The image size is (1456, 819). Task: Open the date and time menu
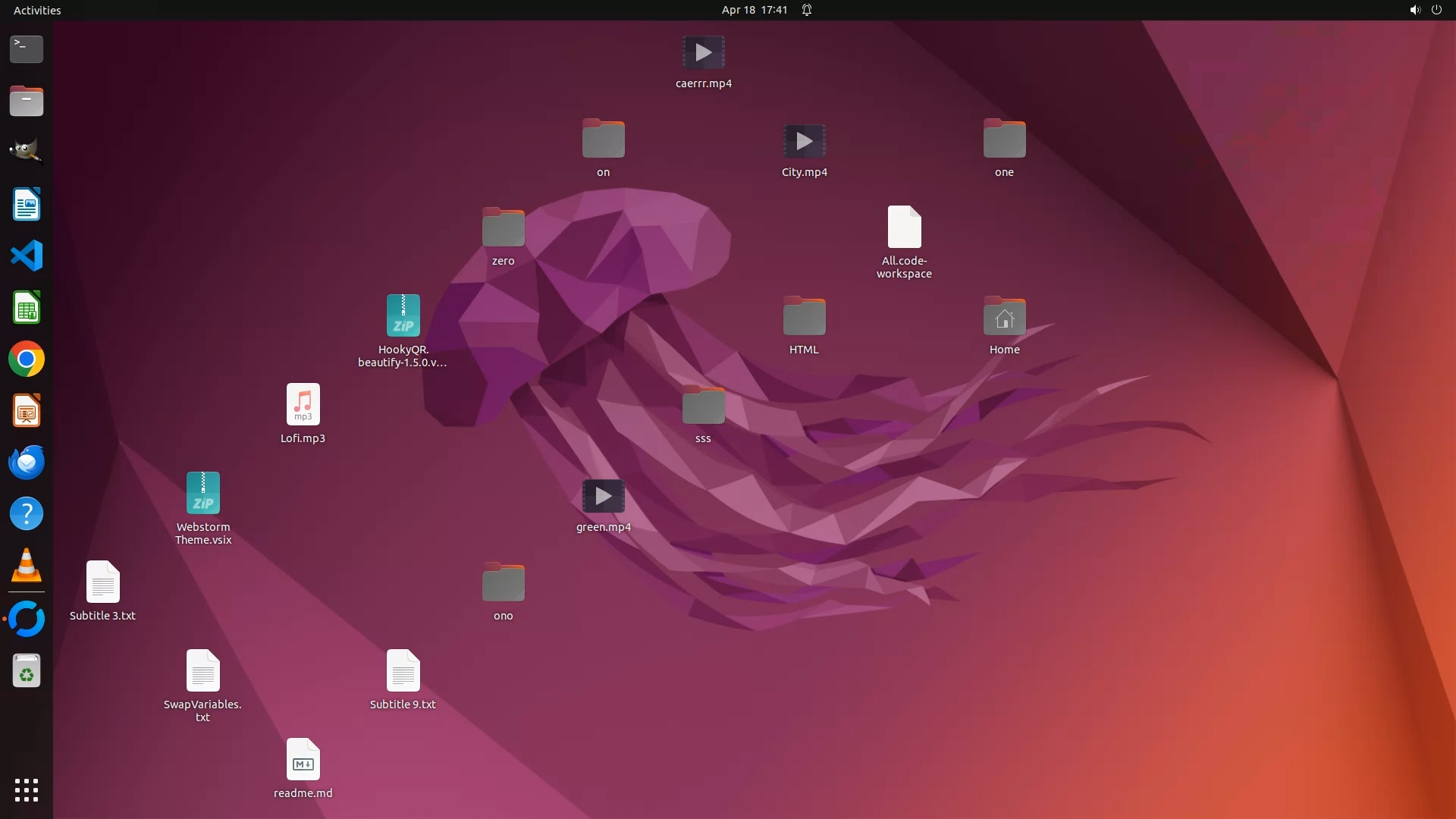754,10
